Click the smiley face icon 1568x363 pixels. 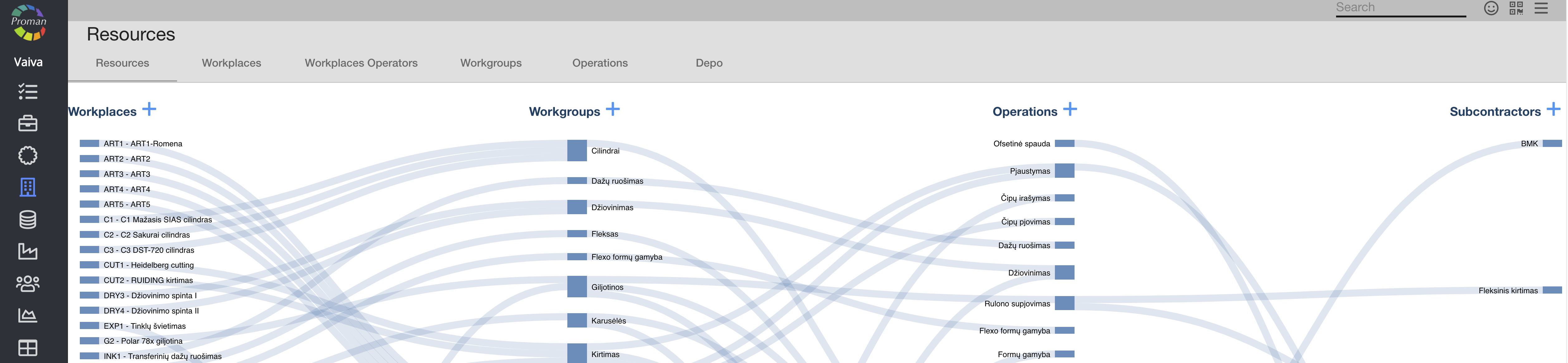tap(1491, 8)
